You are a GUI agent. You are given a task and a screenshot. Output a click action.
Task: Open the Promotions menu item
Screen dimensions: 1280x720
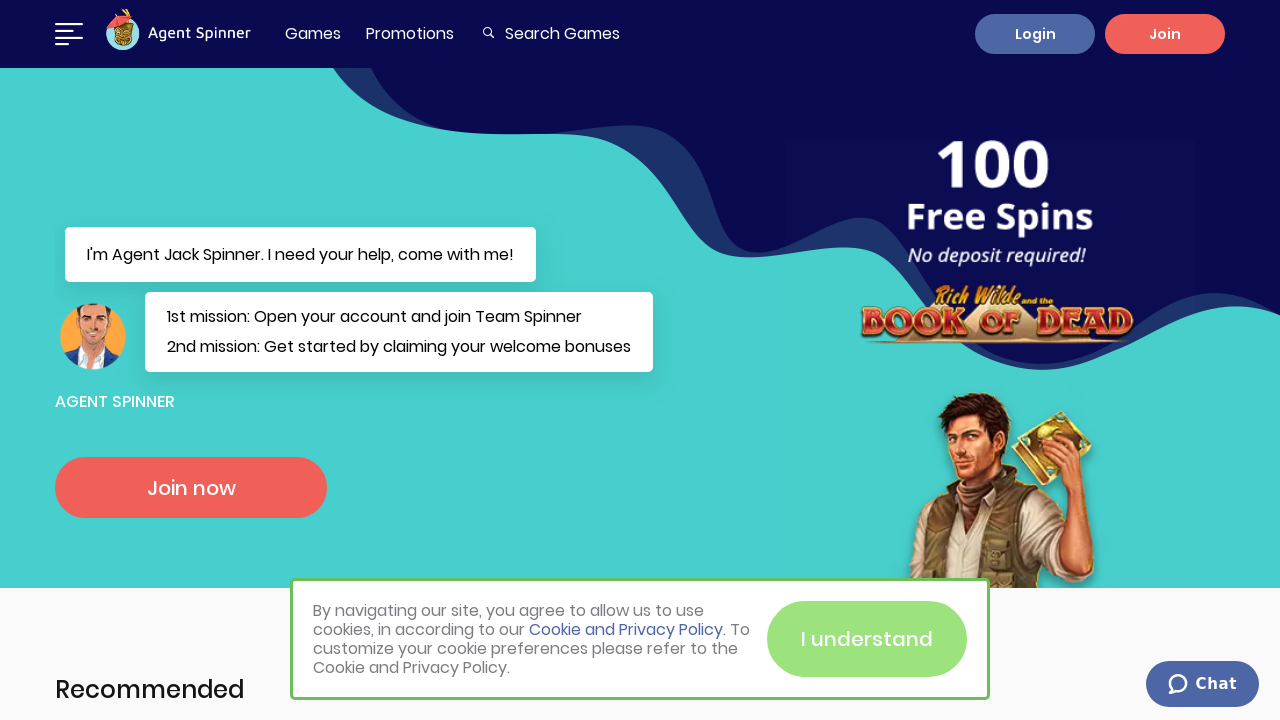pyautogui.click(x=410, y=34)
